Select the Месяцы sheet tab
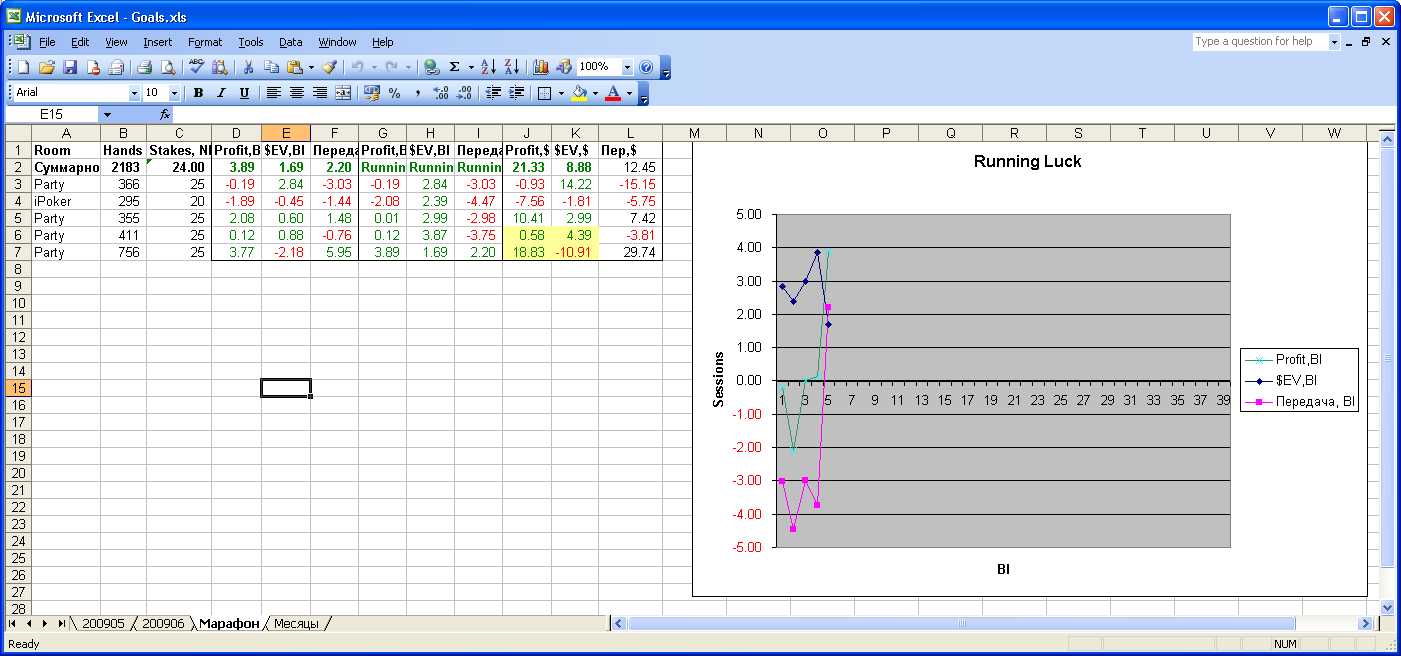 point(297,624)
